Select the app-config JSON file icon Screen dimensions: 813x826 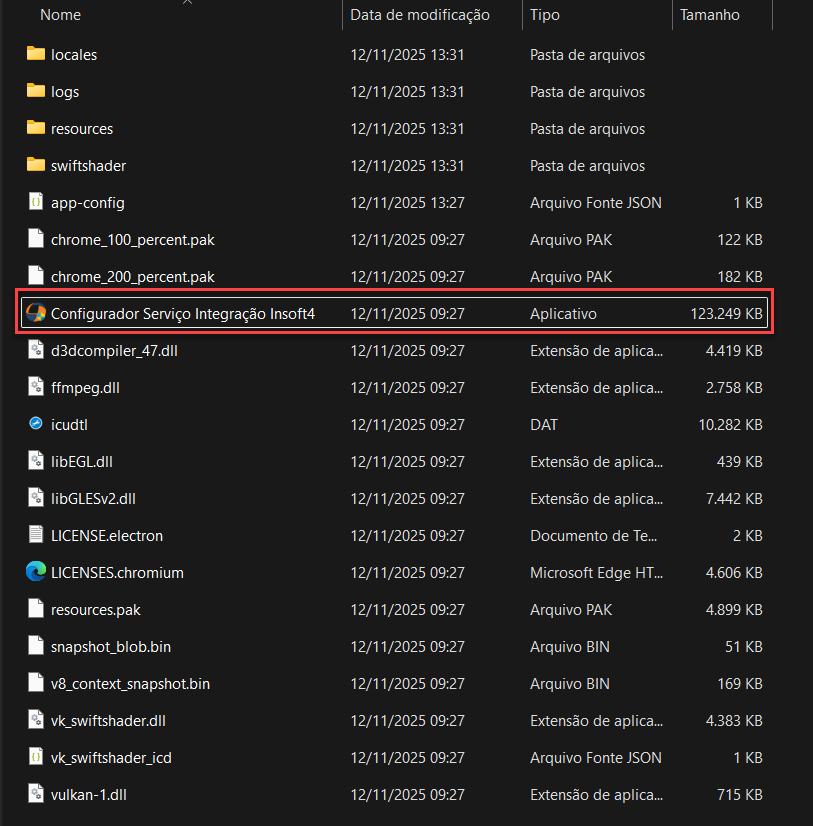pos(34,202)
